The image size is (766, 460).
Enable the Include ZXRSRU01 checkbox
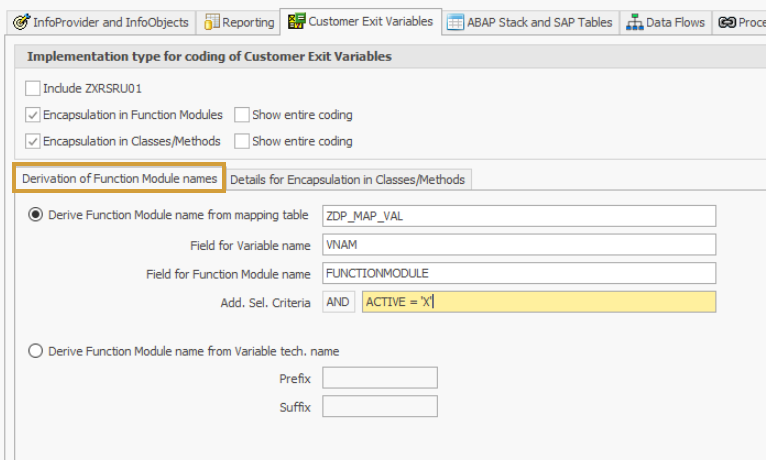coord(33,89)
